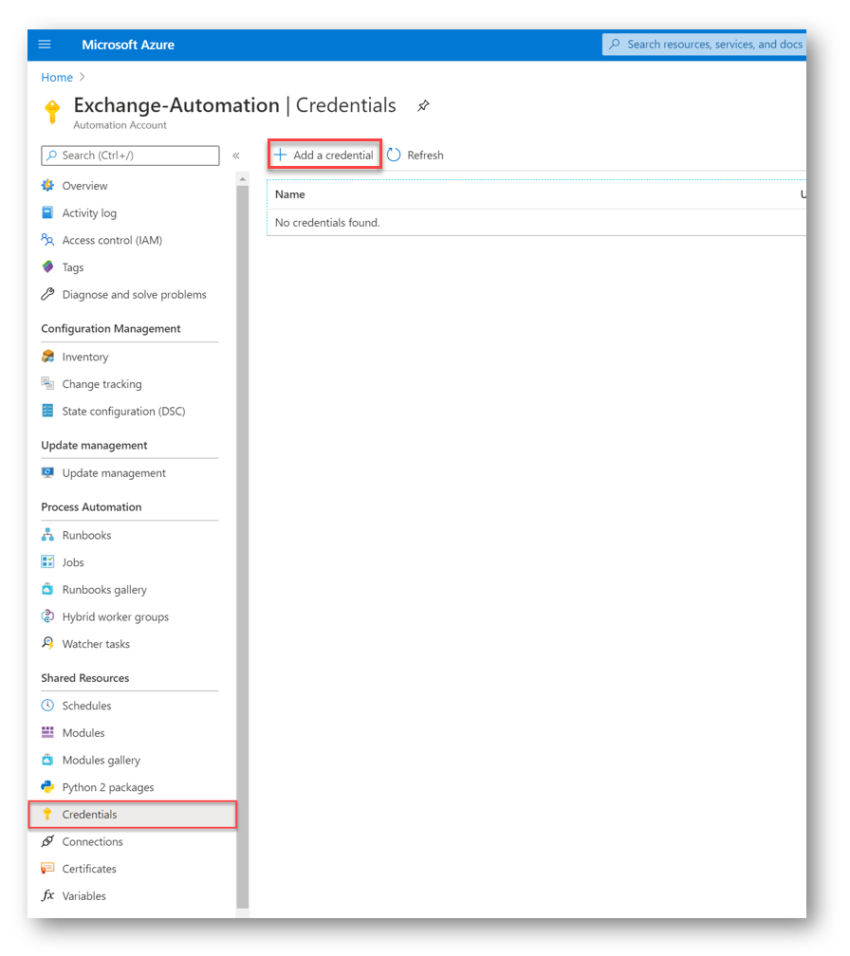Click the 'Process Automation' section heading

(91, 507)
